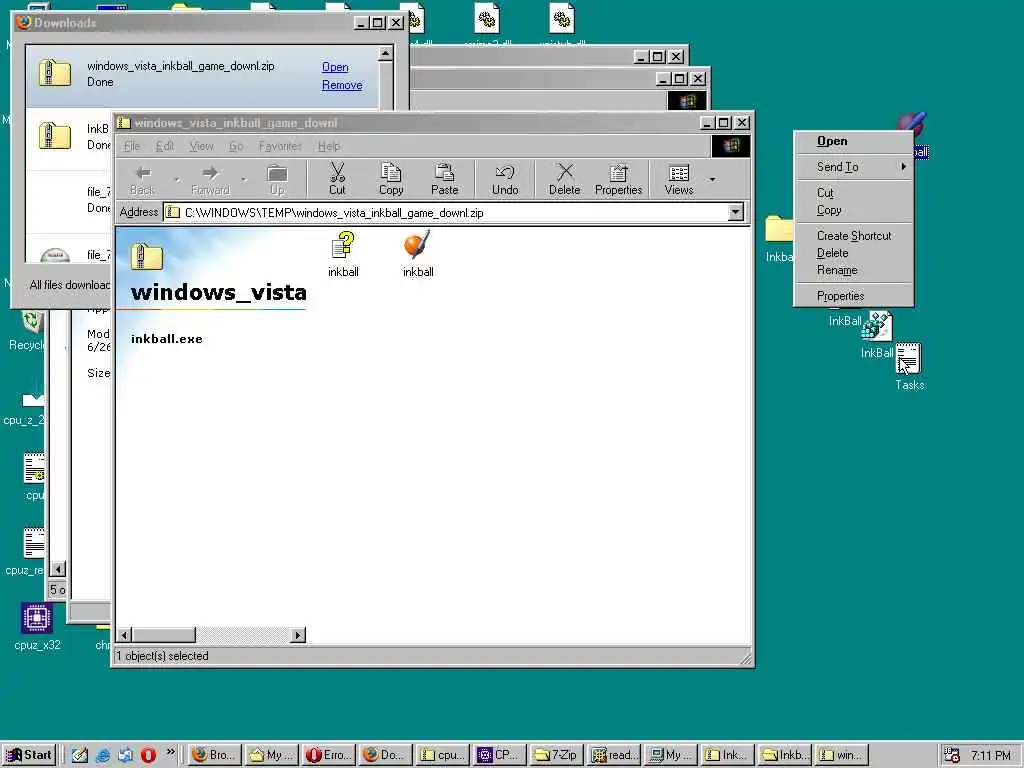The width and height of the screenshot is (1024, 768).
Task: Click the '1 object(s) selected' status text
Action: click(x=163, y=656)
